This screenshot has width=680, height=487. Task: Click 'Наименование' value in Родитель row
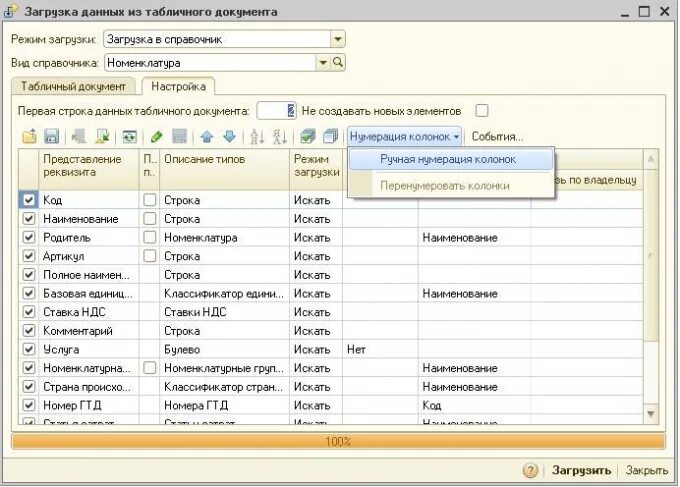pos(475,237)
